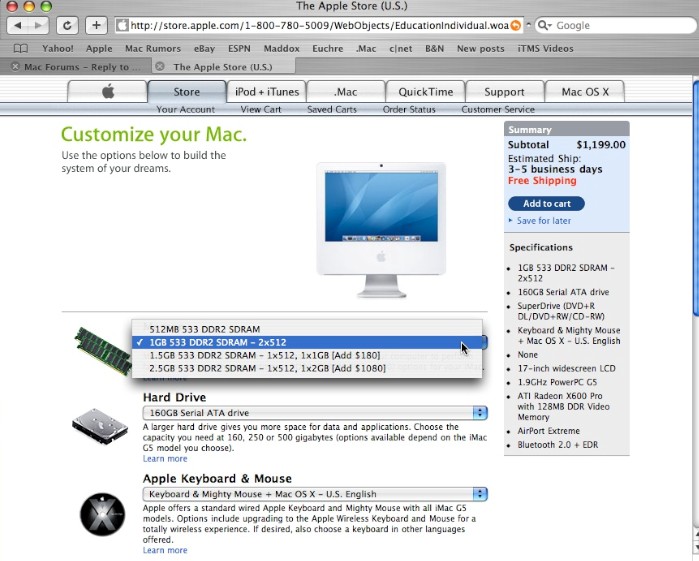Zoom the window with the green button

click(x=46, y=6)
